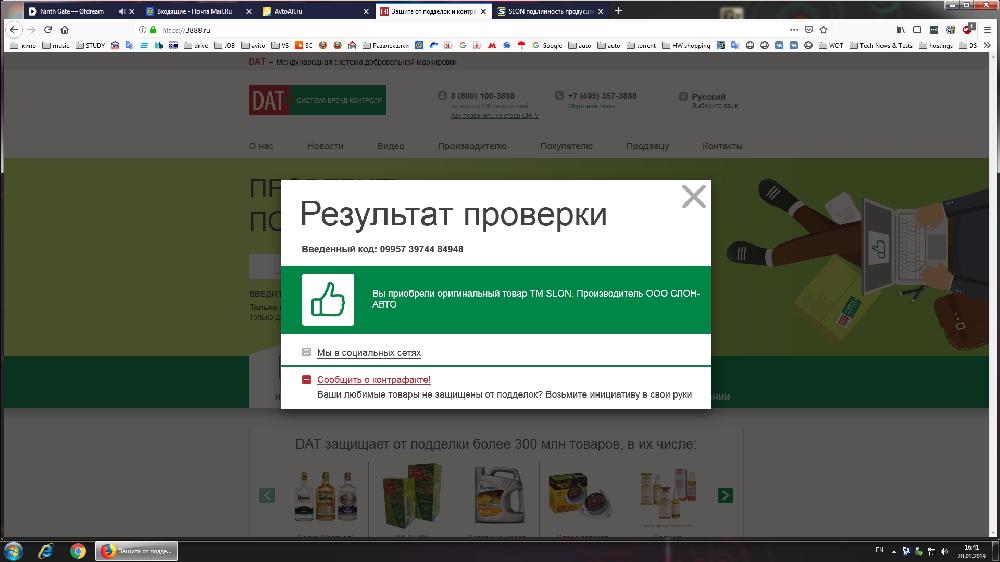Open the music bookmarks folder
The width and height of the screenshot is (1000, 562).
pyautogui.click(x=55, y=45)
